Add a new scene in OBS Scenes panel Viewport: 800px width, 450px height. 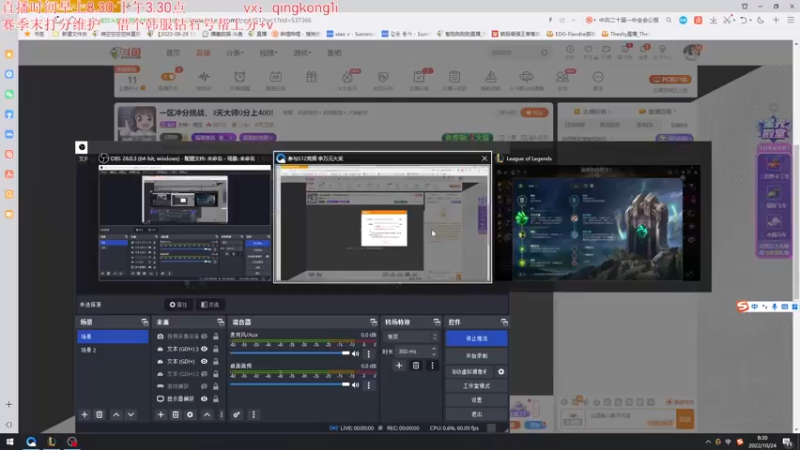85,415
